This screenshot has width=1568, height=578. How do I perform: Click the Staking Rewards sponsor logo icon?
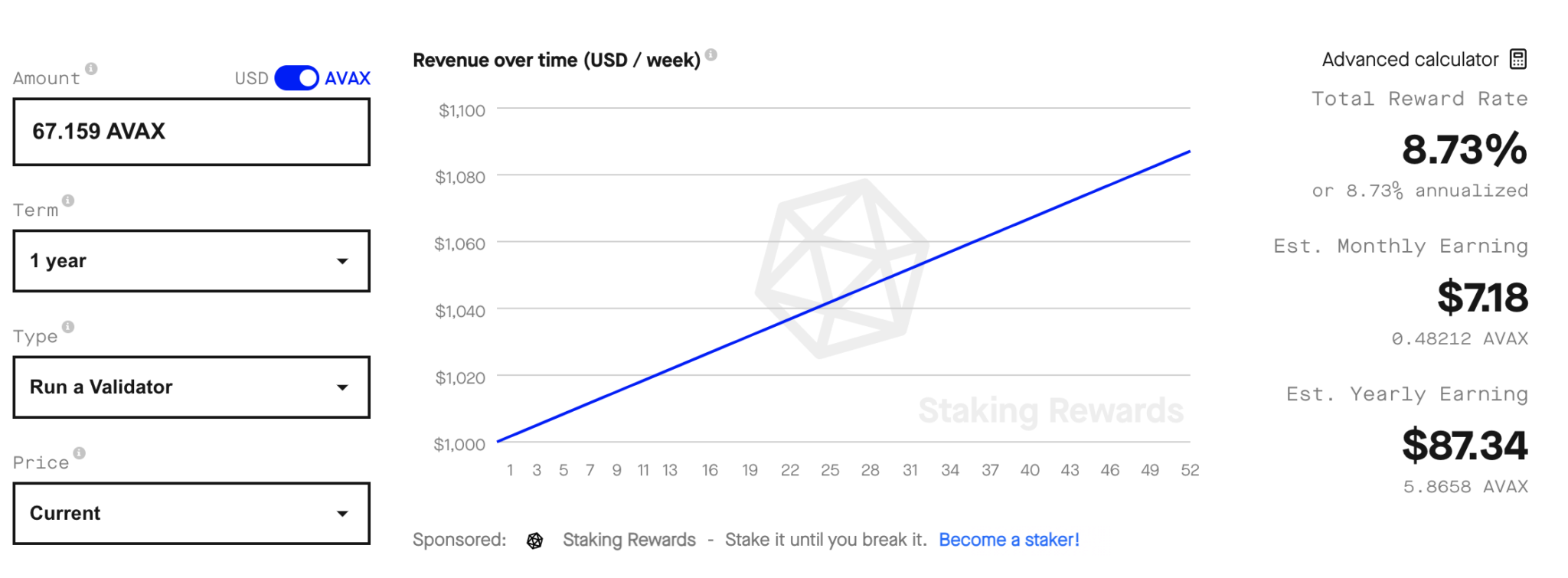[x=534, y=540]
